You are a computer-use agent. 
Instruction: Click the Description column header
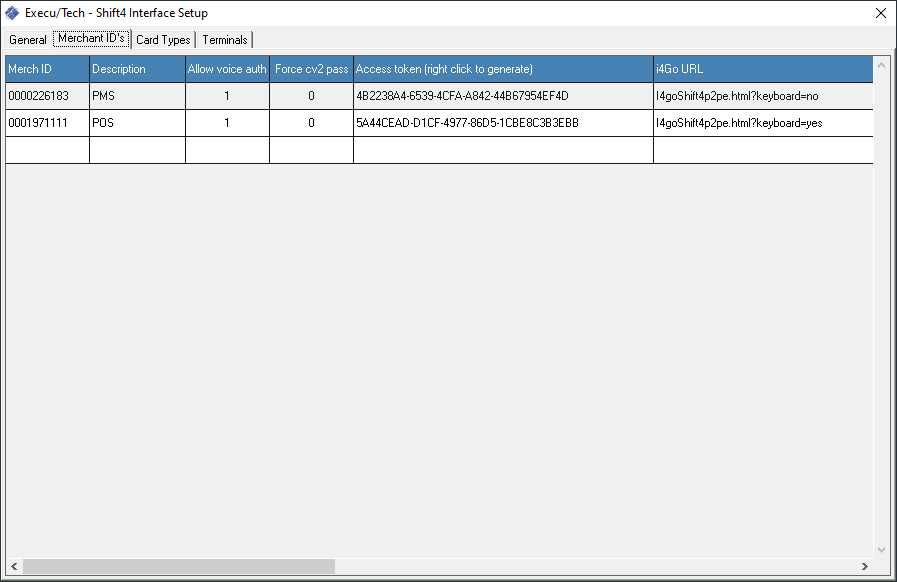point(137,69)
